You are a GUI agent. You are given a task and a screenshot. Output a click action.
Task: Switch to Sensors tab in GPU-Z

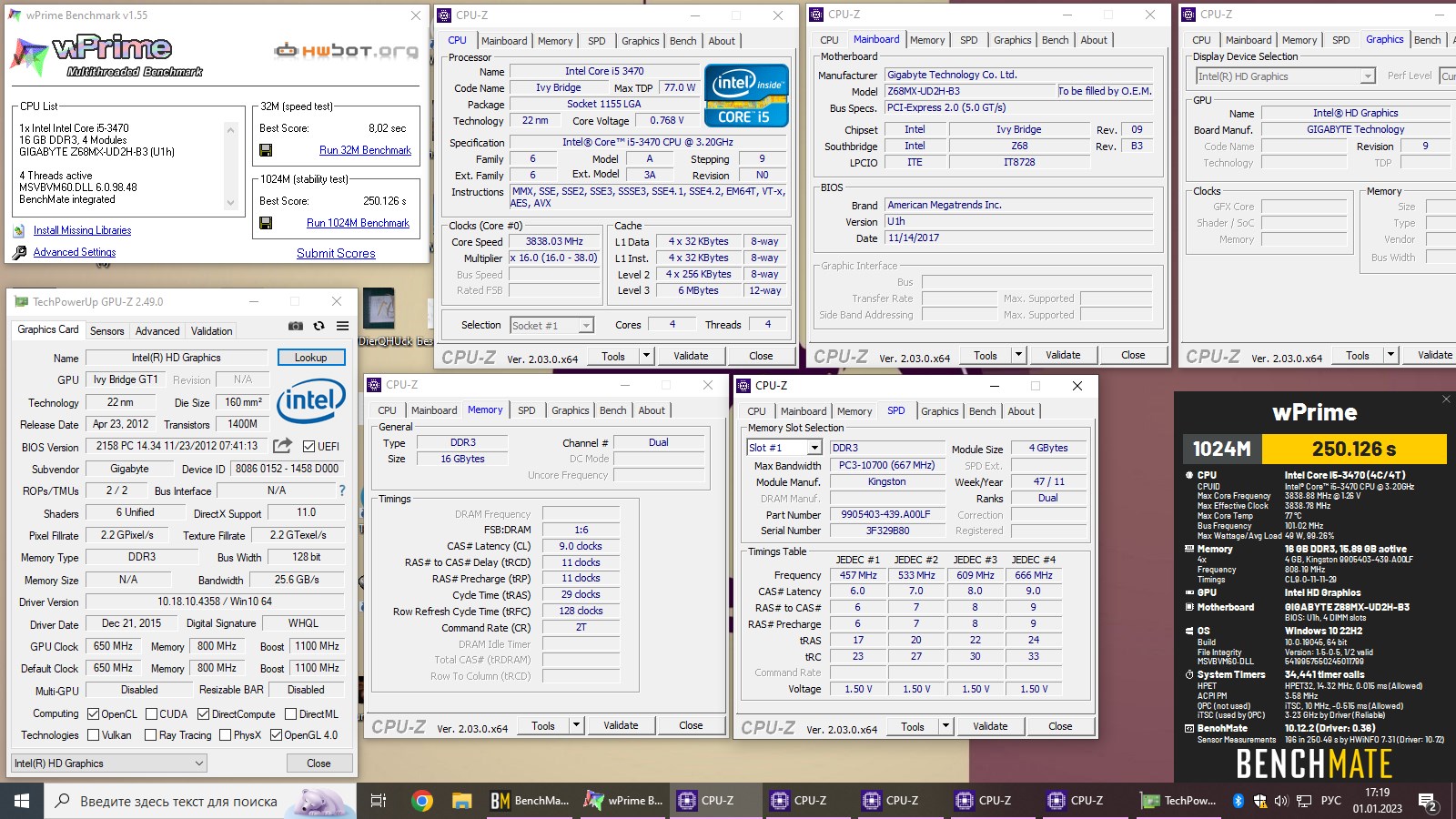coord(106,331)
